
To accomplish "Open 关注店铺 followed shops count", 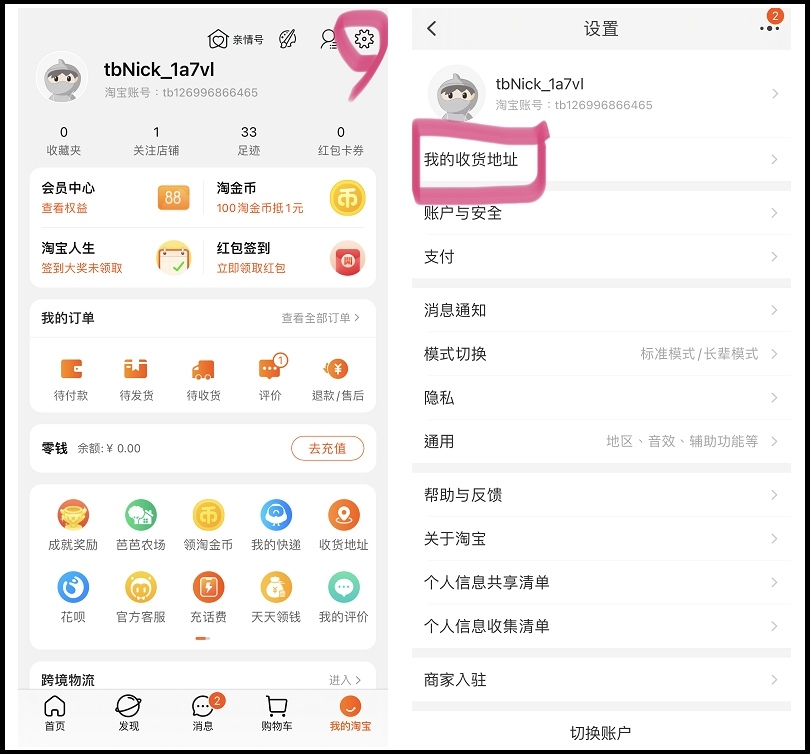I will [x=156, y=141].
